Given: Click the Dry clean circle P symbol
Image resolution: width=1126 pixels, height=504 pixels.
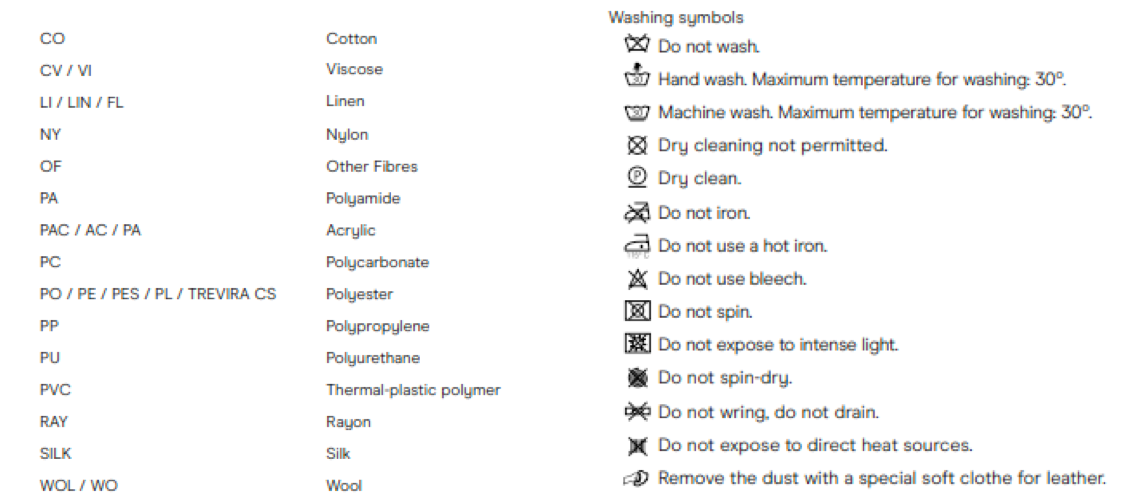Looking at the screenshot, I should coord(637,179).
